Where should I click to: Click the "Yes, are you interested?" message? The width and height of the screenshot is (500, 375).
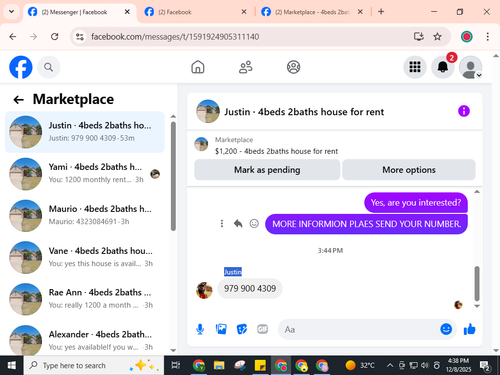point(416,203)
